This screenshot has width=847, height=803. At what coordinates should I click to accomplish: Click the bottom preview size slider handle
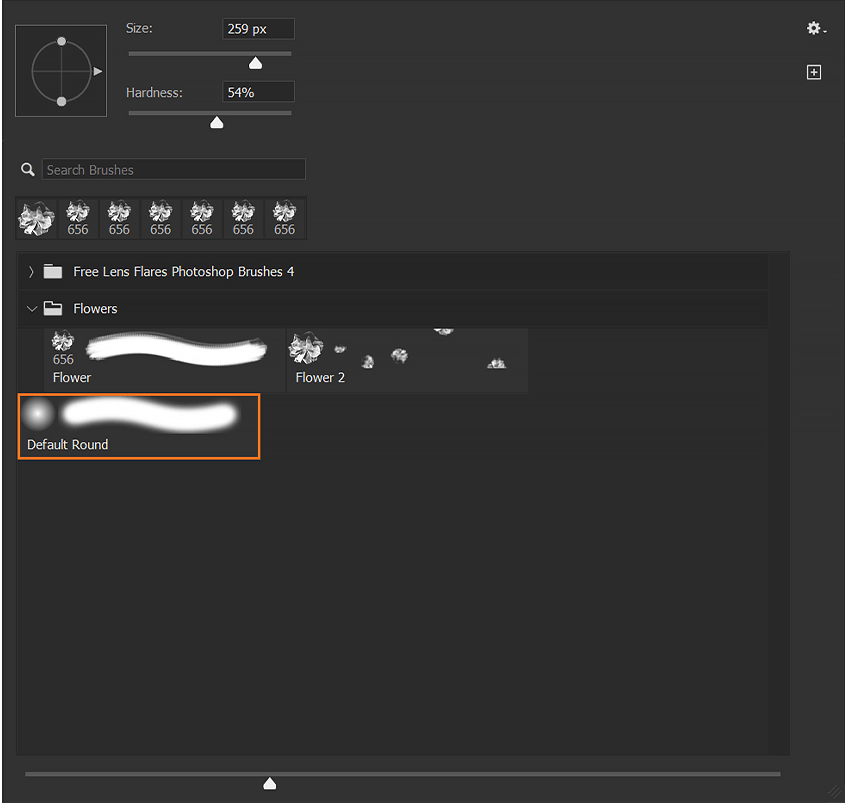click(269, 783)
